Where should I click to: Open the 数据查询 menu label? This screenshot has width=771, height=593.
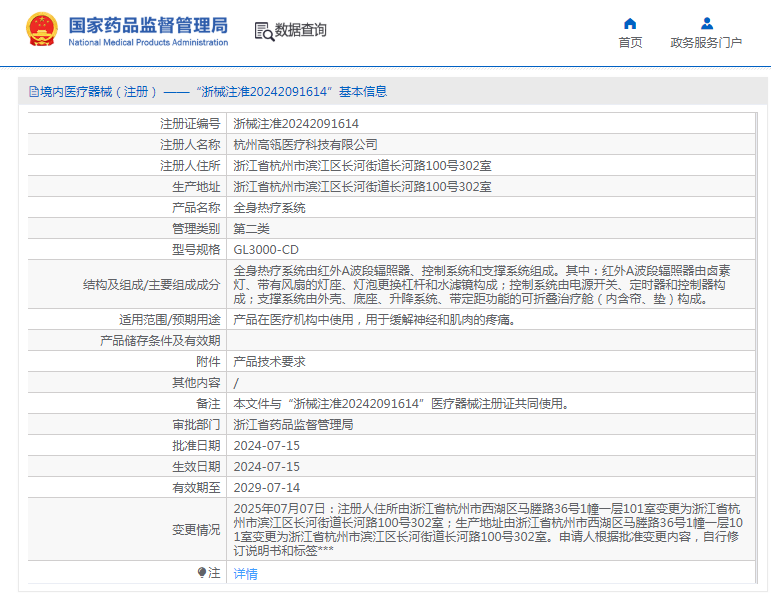click(301, 31)
